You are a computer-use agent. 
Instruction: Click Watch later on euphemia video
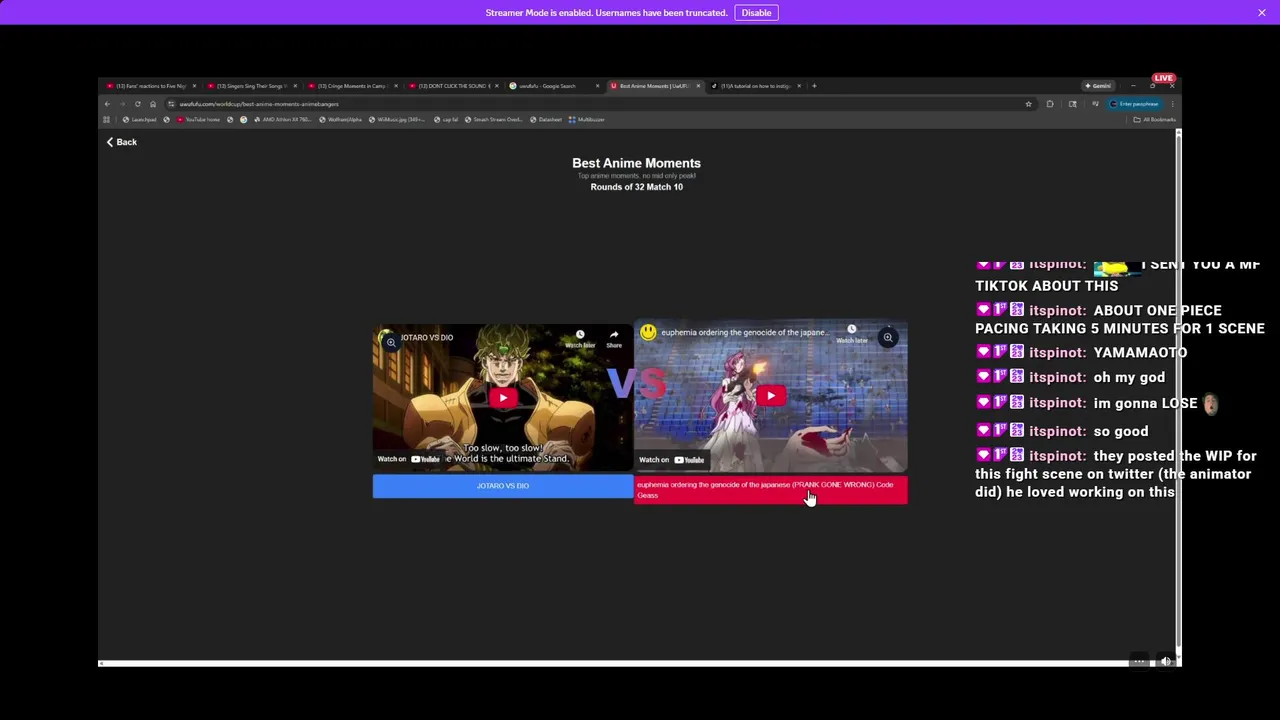(852, 334)
